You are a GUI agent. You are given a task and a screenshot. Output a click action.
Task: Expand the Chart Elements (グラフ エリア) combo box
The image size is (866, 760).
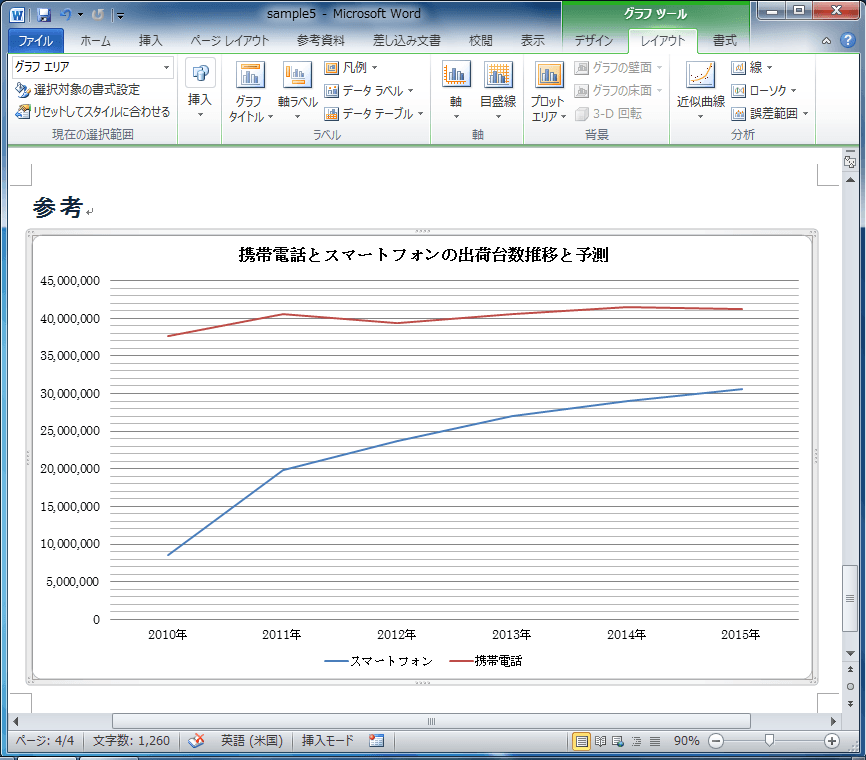[166, 67]
